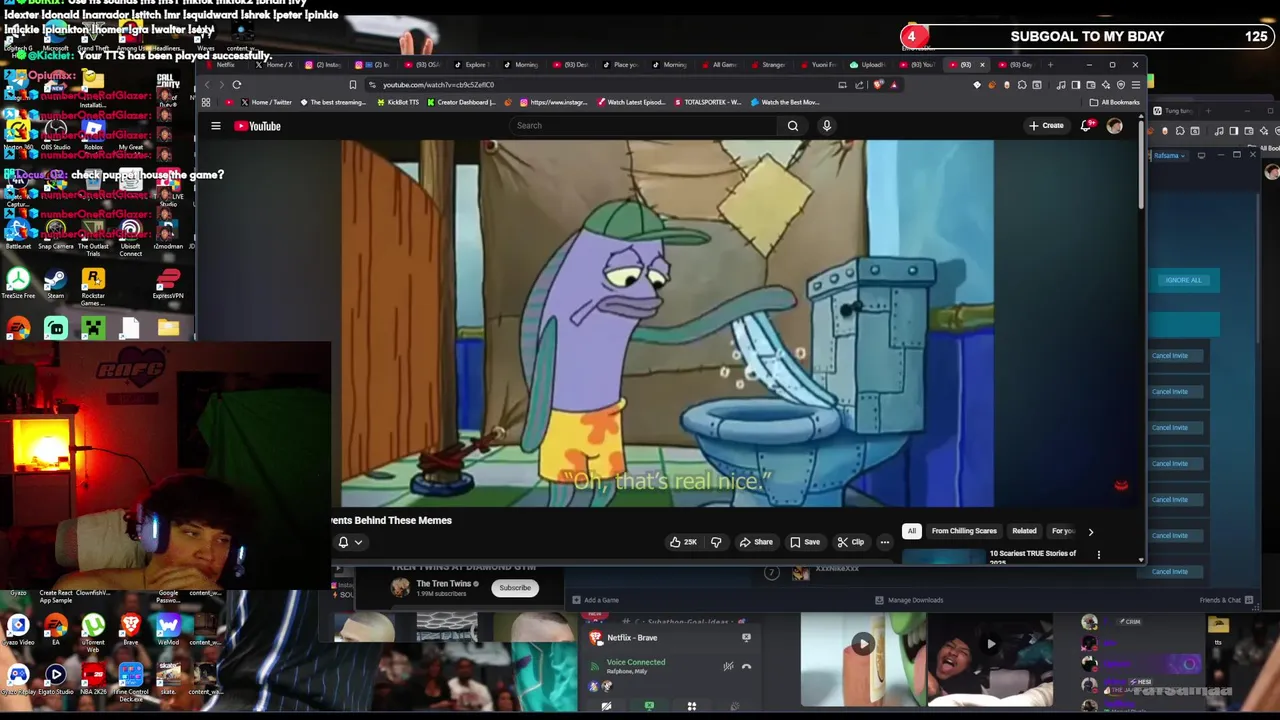Open the Brave Shields lion icon
Screen dimensions: 1280x720
click(x=878, y=85)
